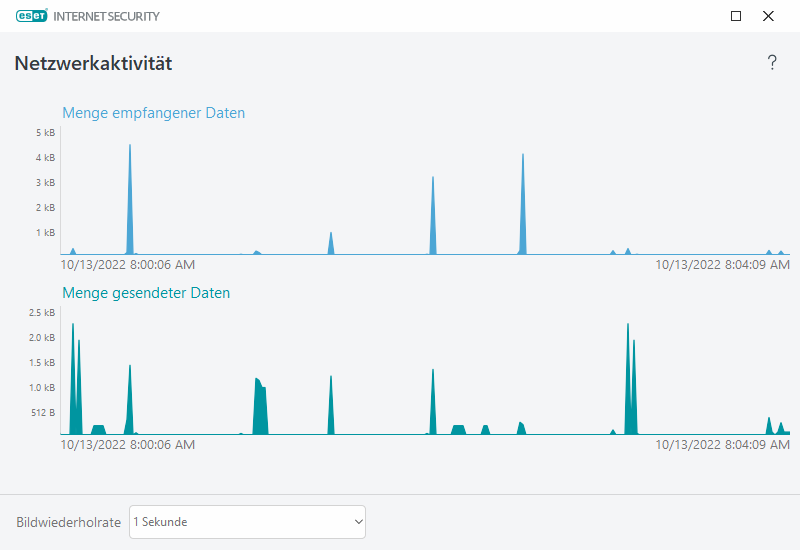Click the tallest received data peak near 4 kB
The width and height of the screenshot is (800, 550).
(x=130, y=199)
